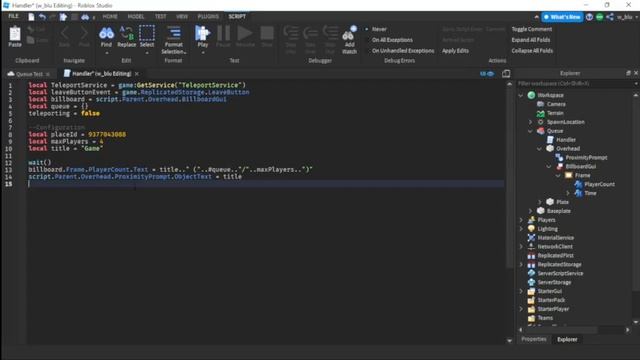Expand the Time label node in the Explorer
Image resolution: width=640 pixels, height=360 pixels.
[568, 193]
